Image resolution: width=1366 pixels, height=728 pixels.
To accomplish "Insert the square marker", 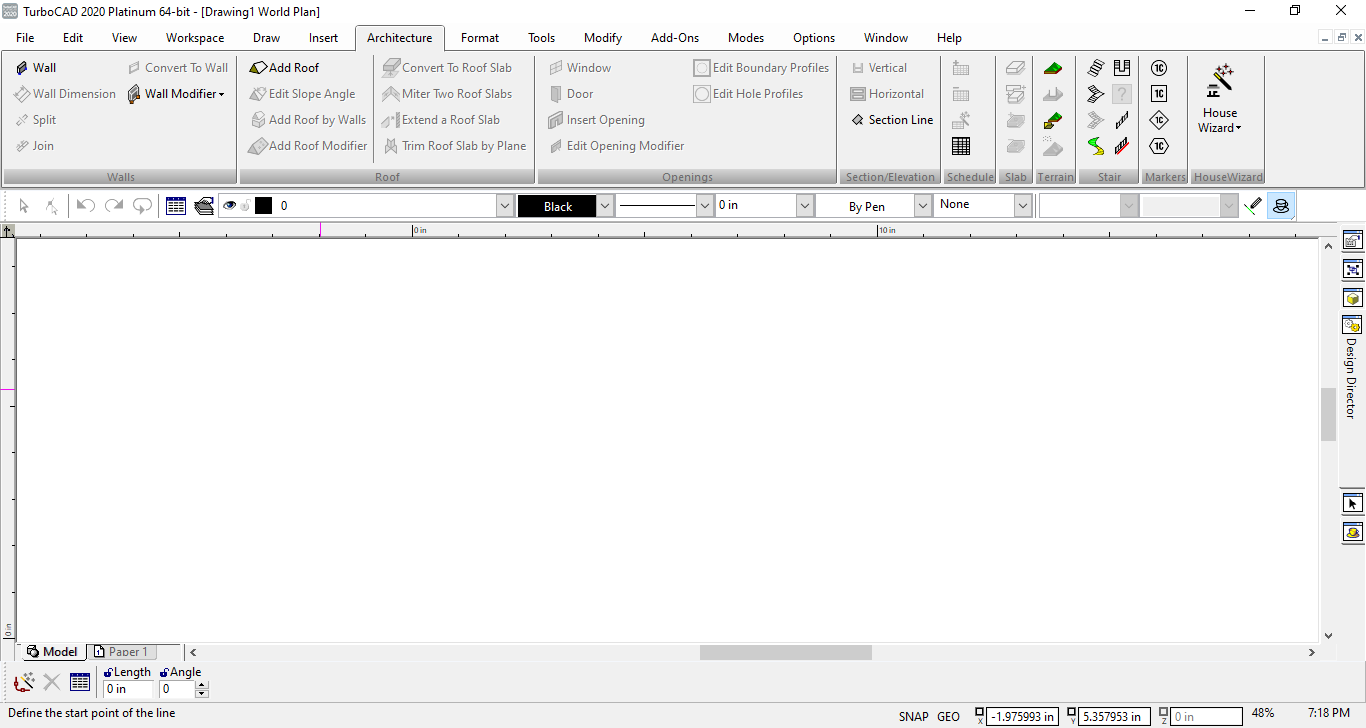I will pos(1159,94).
